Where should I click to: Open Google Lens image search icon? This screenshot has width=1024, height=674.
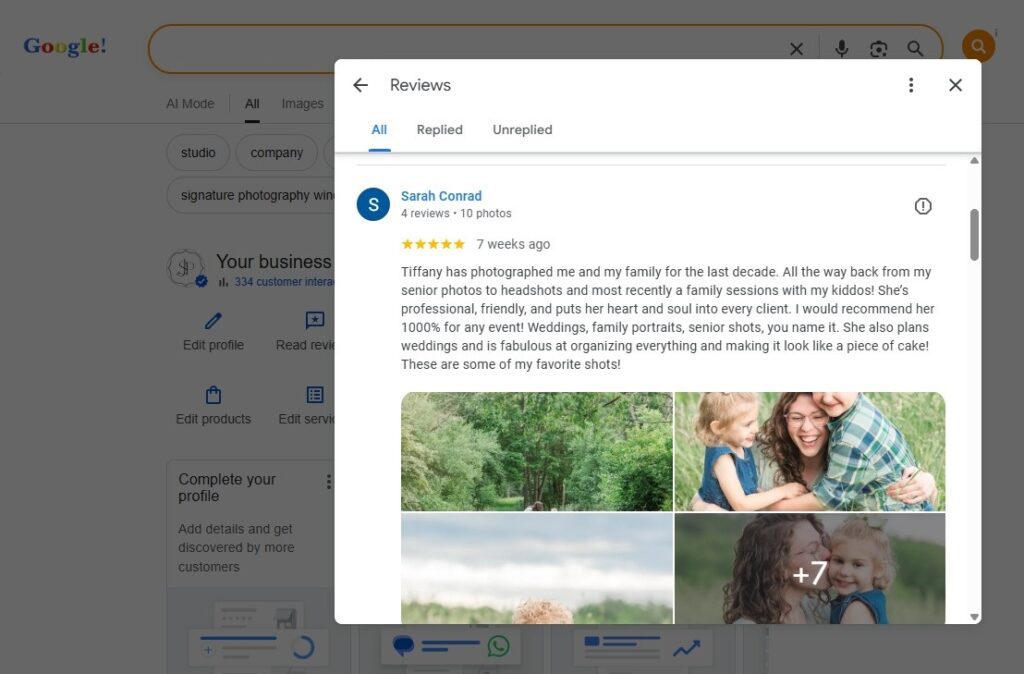(878, 49)
